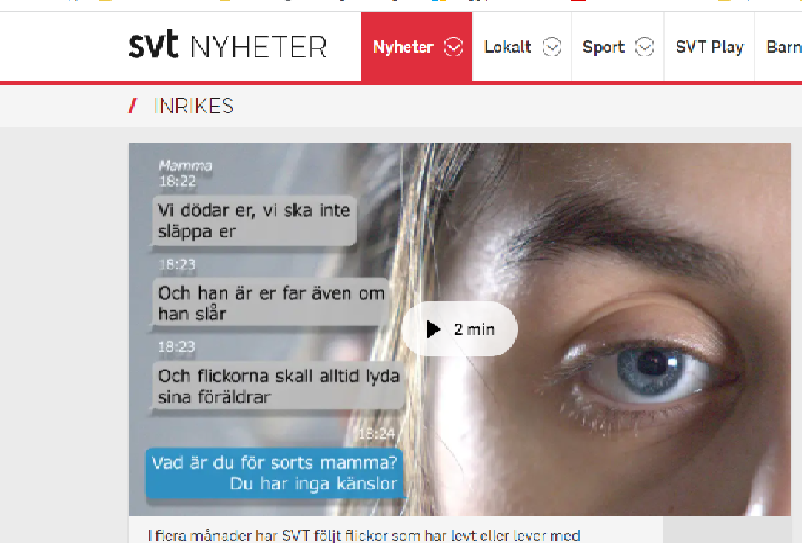Expand the Nyheter chevron circle icon
Image resolution: width=802 pixels, height=543 pixels.
pos(453,47)
